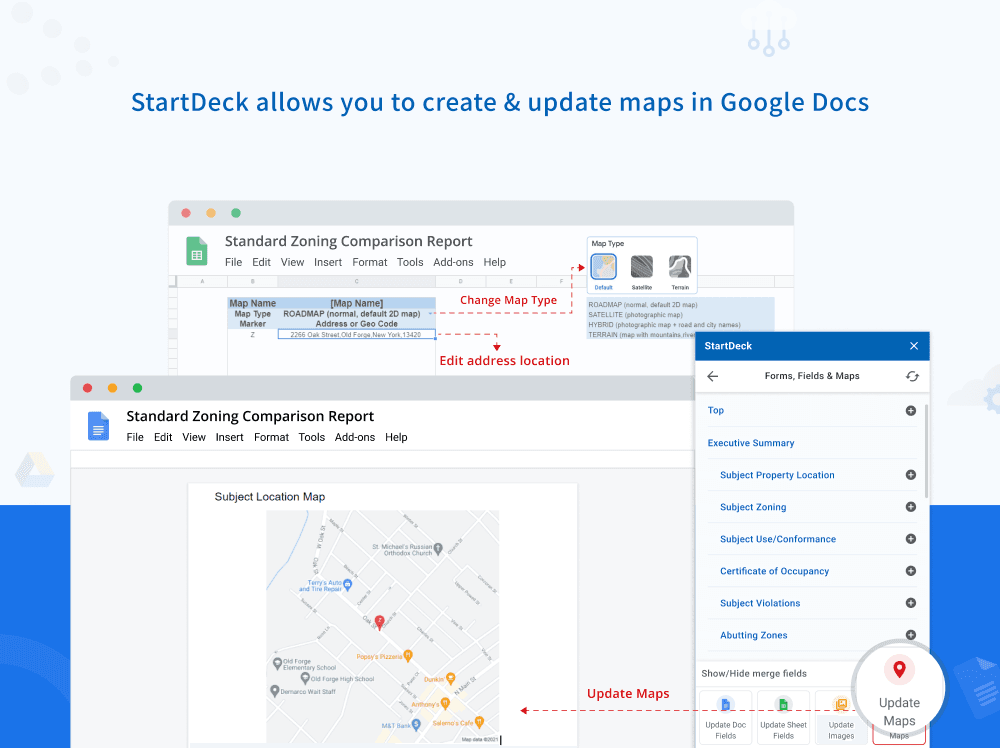Click the Update Images button
This screenshot has height=748, width=1000.
click(841, 717)
